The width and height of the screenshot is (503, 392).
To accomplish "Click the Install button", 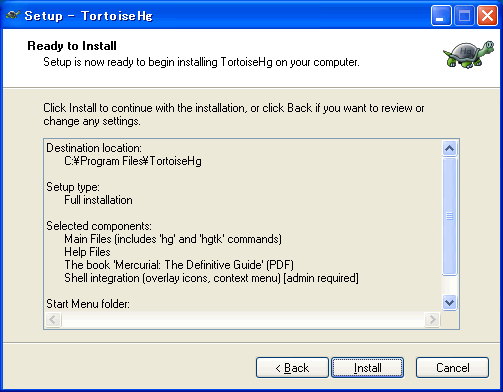I will (x=367, y=368).
